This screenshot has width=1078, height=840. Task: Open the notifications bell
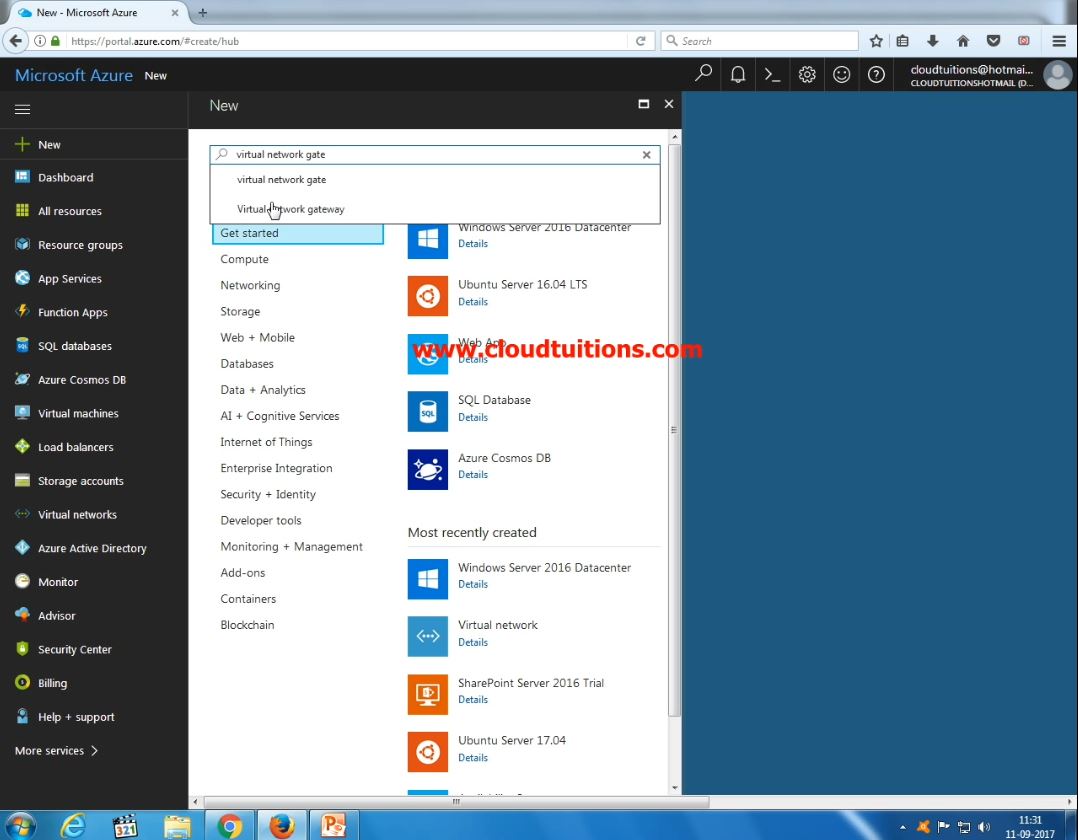point(738,74)
